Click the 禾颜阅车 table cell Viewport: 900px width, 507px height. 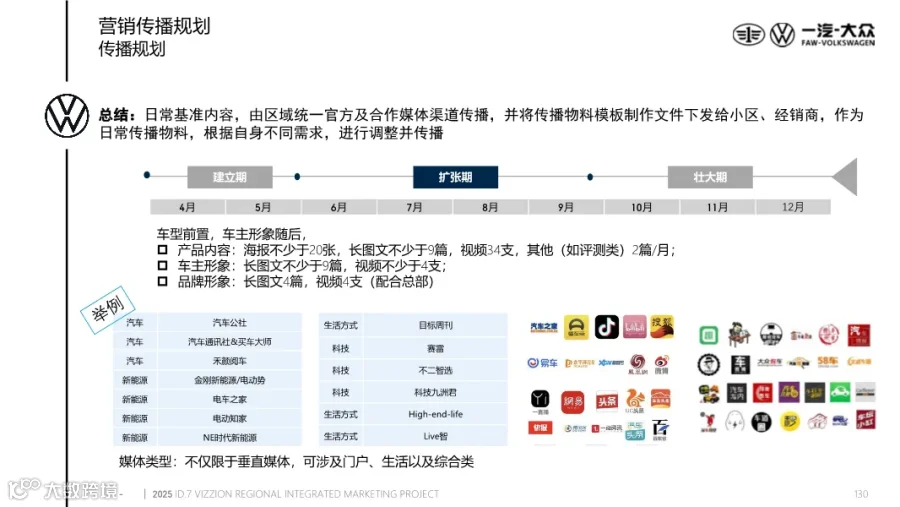(230, 361)
